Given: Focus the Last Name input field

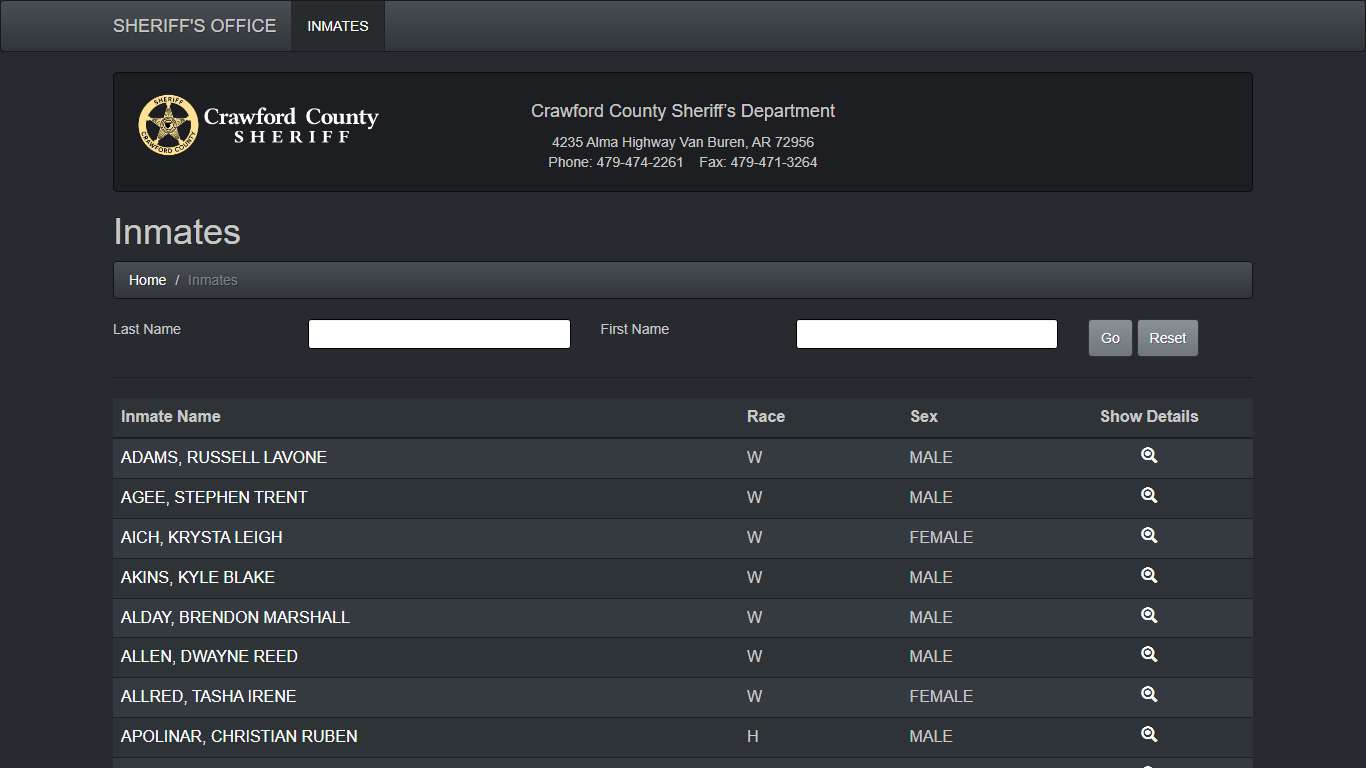Looking at the screenshot, I should coord(439,334).
